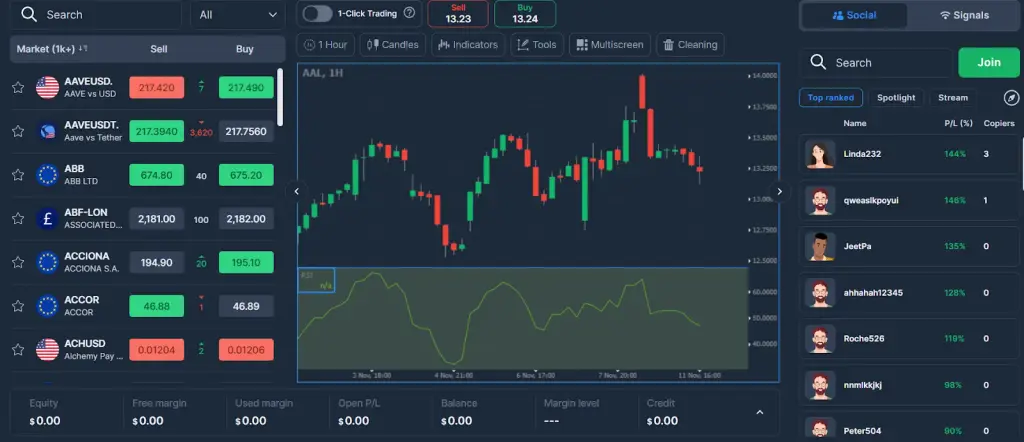Toggle the 1-Click Trading switch
The height and width of the screenshot is (442, 1024).
click(x=317, y=14)
